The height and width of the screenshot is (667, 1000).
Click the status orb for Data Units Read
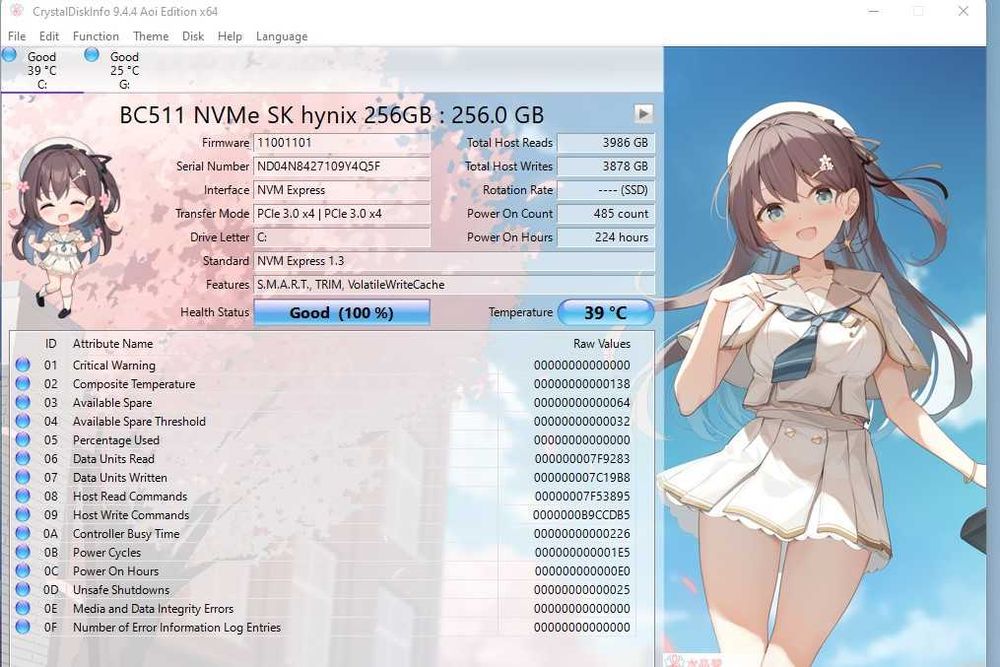point(23,458)
